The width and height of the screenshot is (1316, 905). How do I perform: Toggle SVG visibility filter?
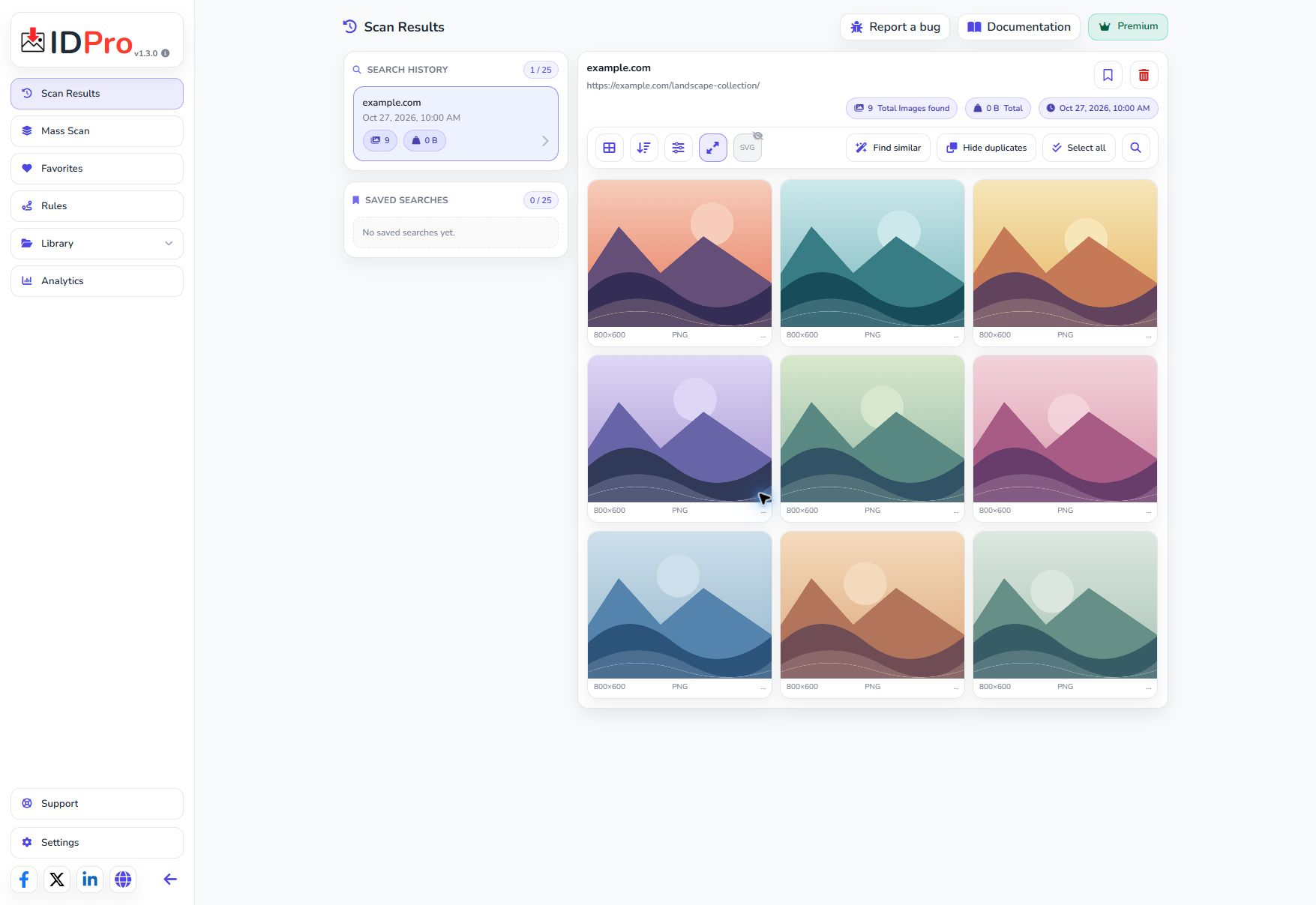pyautogui.click(x=748, y=148)
